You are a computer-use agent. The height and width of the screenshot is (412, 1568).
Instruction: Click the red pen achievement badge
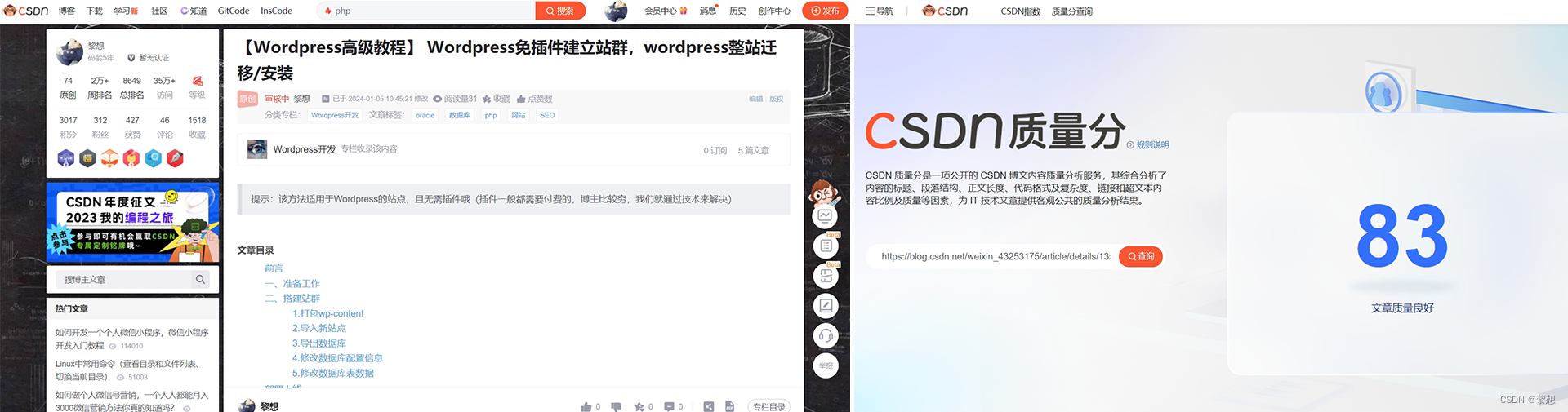pyautogui.click(x=175, y=158)
